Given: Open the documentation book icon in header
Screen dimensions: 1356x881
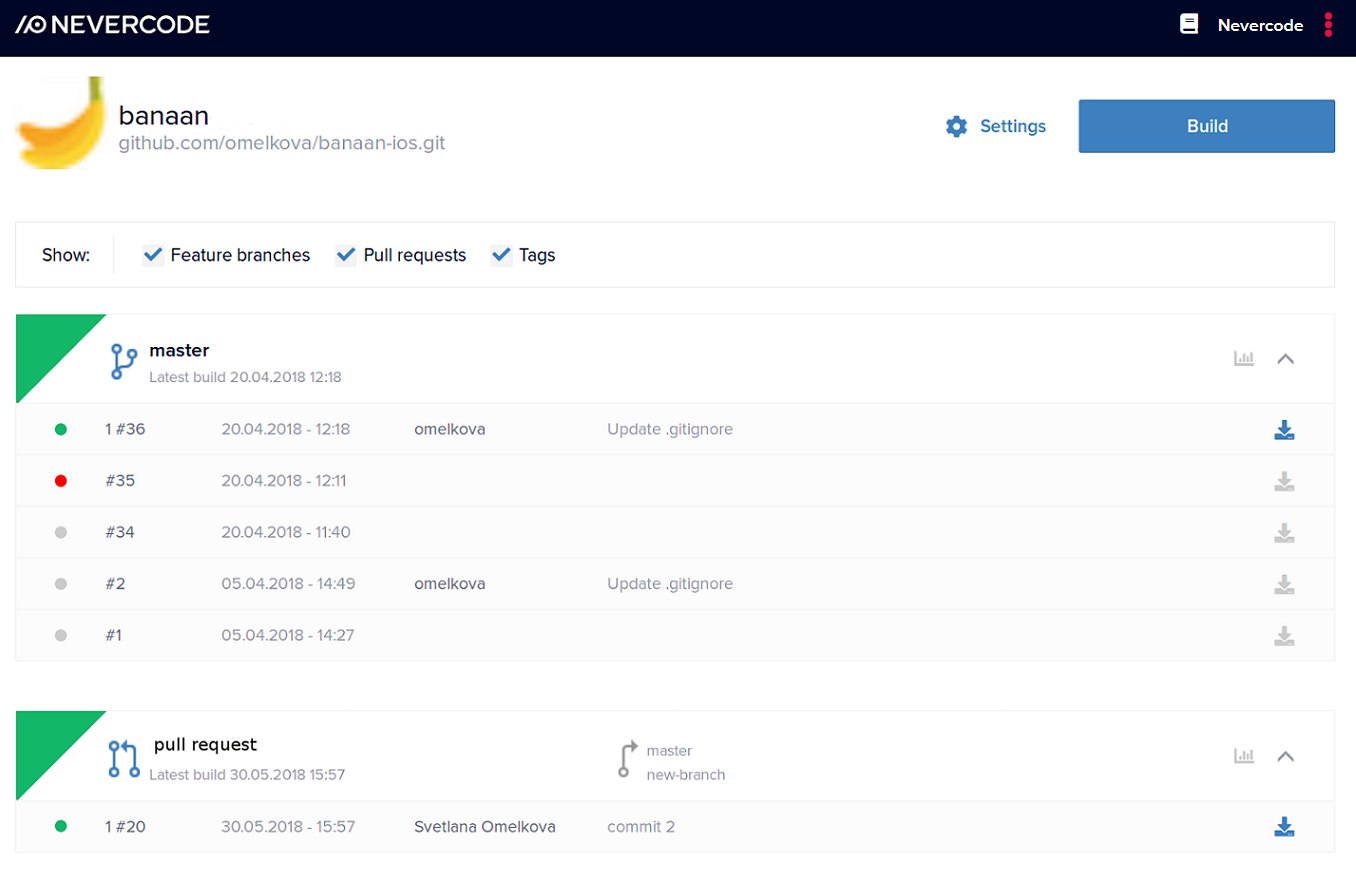Looking at the screenshot, I should point(1189,25).
